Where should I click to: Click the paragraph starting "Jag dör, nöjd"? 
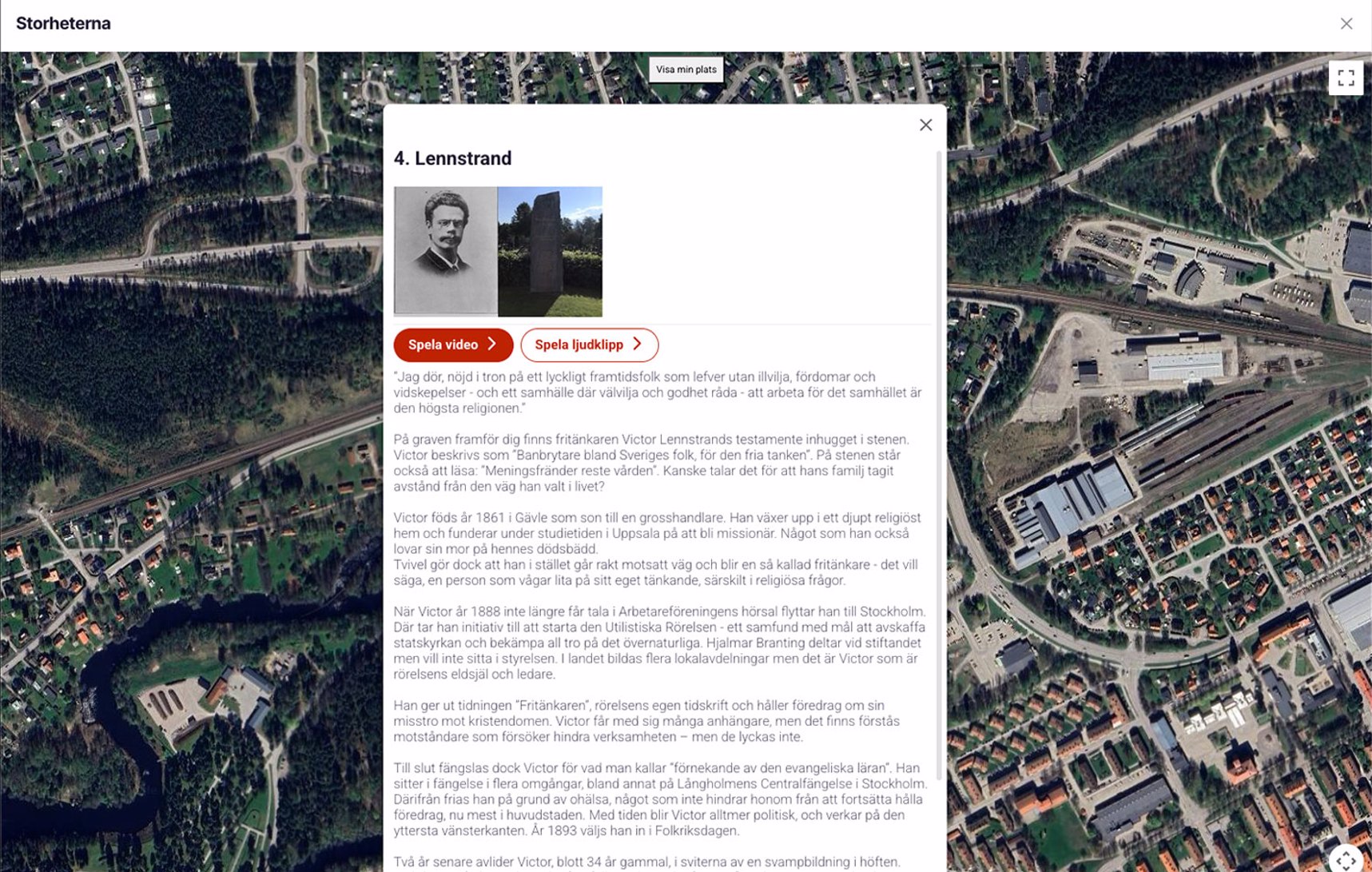click(658, 392)
